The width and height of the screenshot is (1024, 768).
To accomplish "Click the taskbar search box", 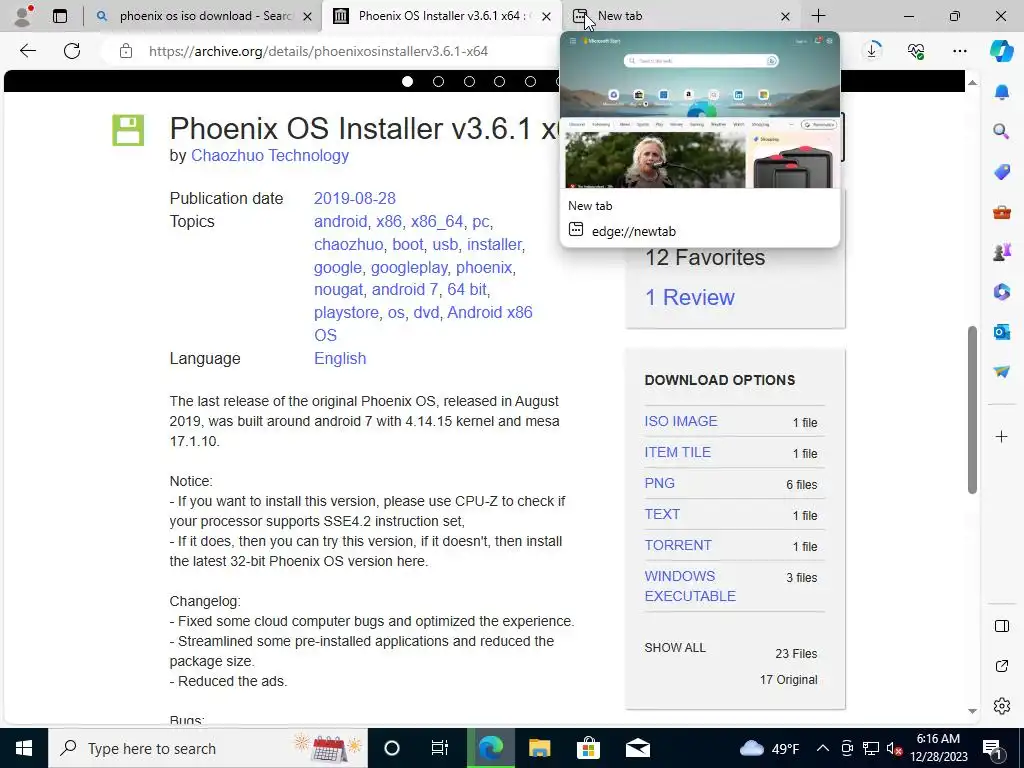I will [x=208, y=748].
